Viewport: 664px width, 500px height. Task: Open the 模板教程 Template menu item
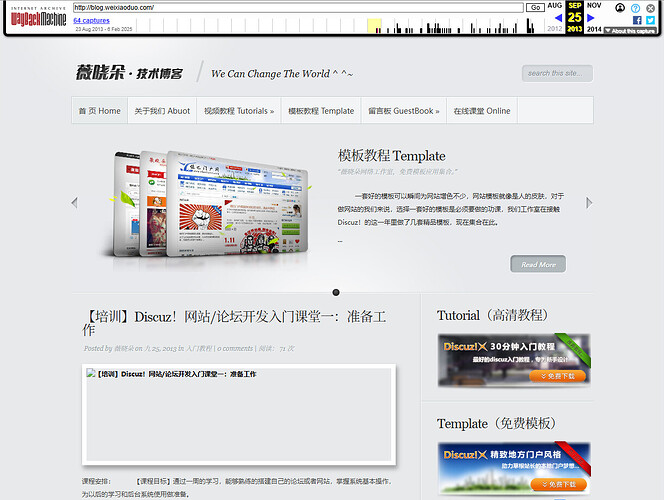pyautogui.click(x=321, y=111)
